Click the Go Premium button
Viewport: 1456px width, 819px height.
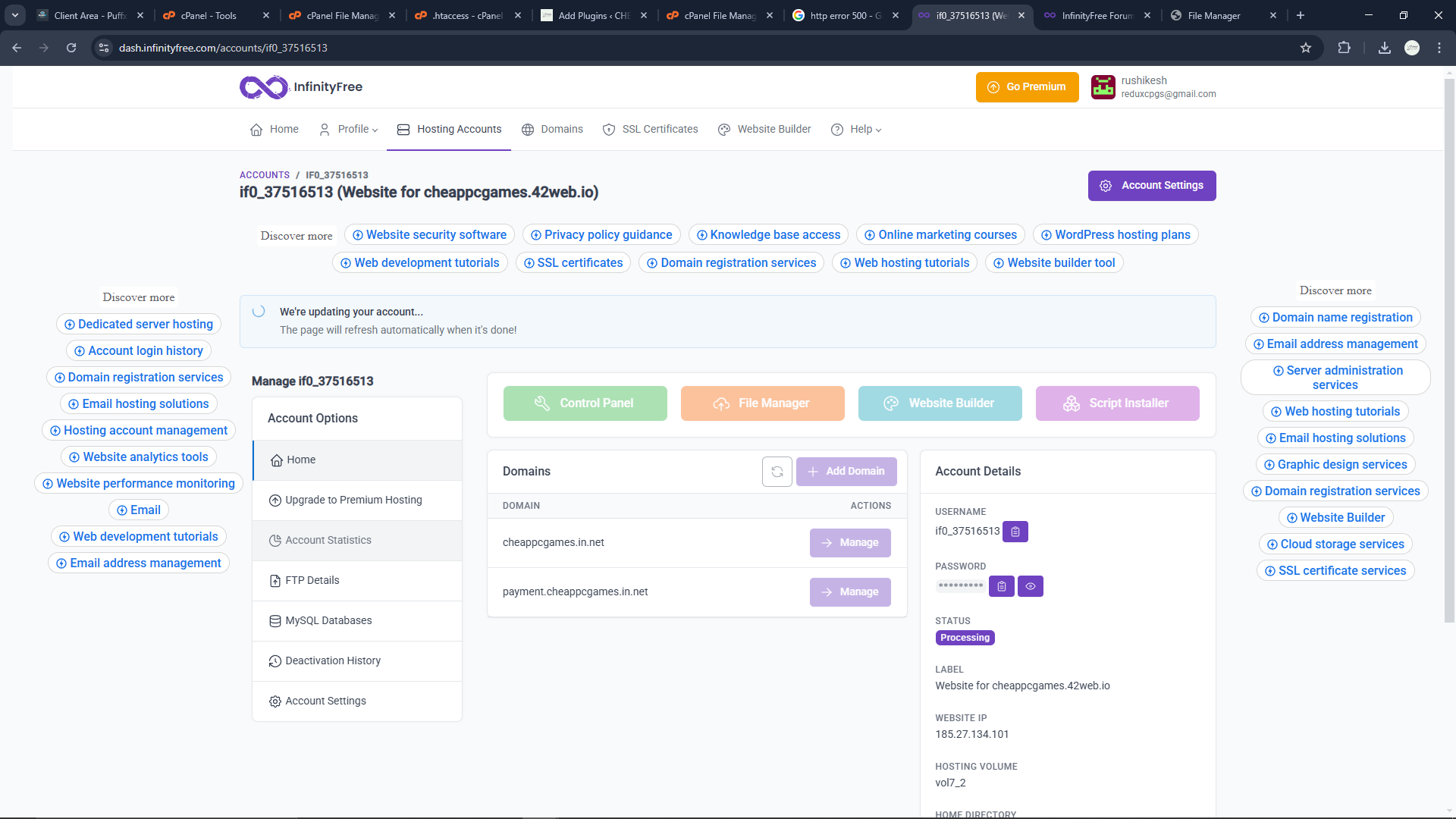pyautogui.click(x=1027, y=87)
